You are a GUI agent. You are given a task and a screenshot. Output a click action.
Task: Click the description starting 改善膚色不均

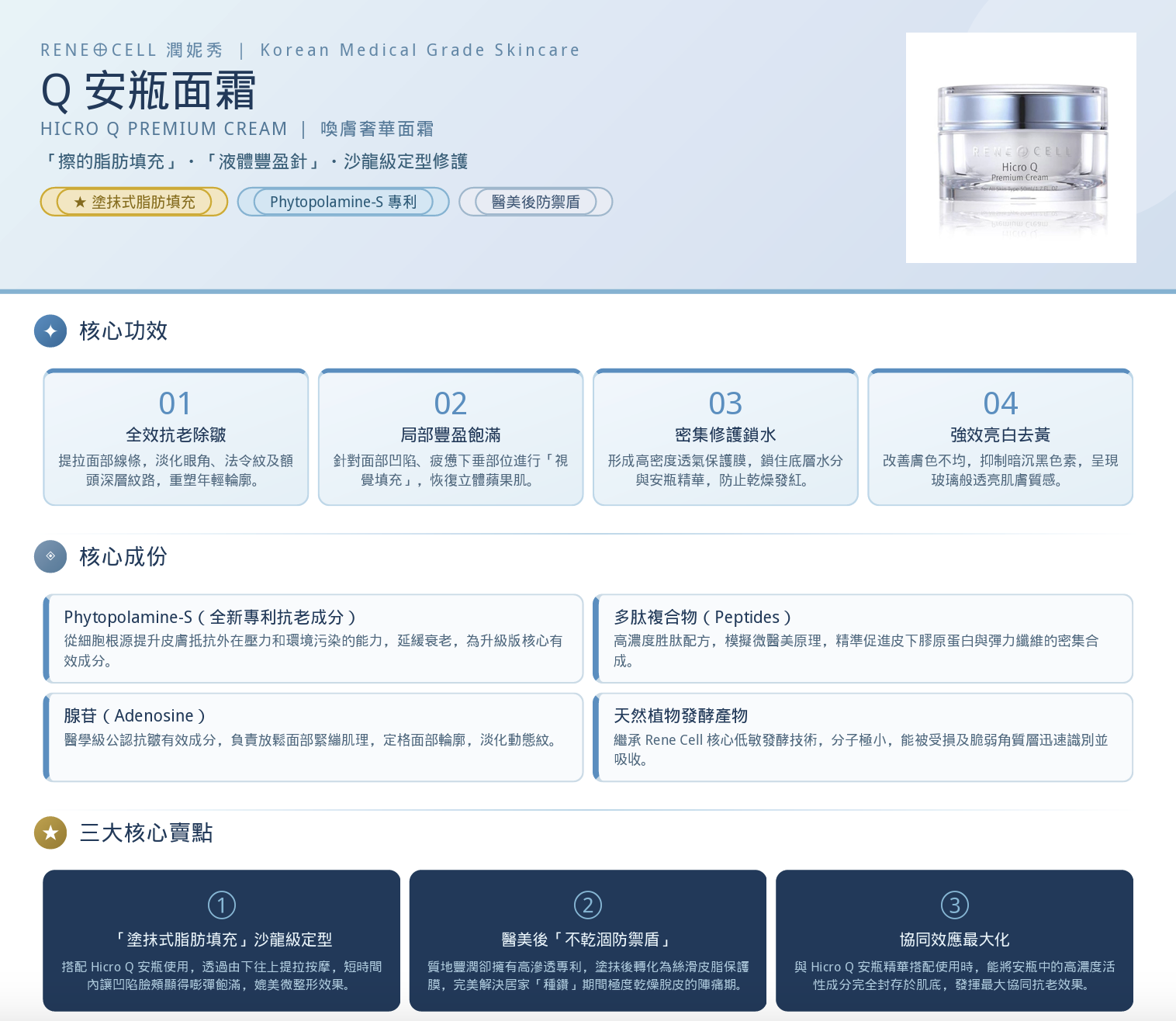(x=1001, y=470)
